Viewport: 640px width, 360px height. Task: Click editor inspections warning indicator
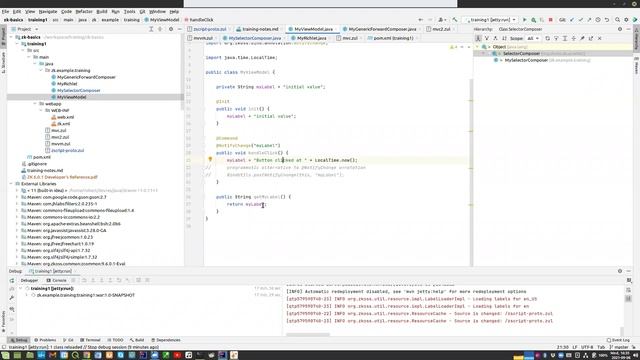(x=453, y=47)
